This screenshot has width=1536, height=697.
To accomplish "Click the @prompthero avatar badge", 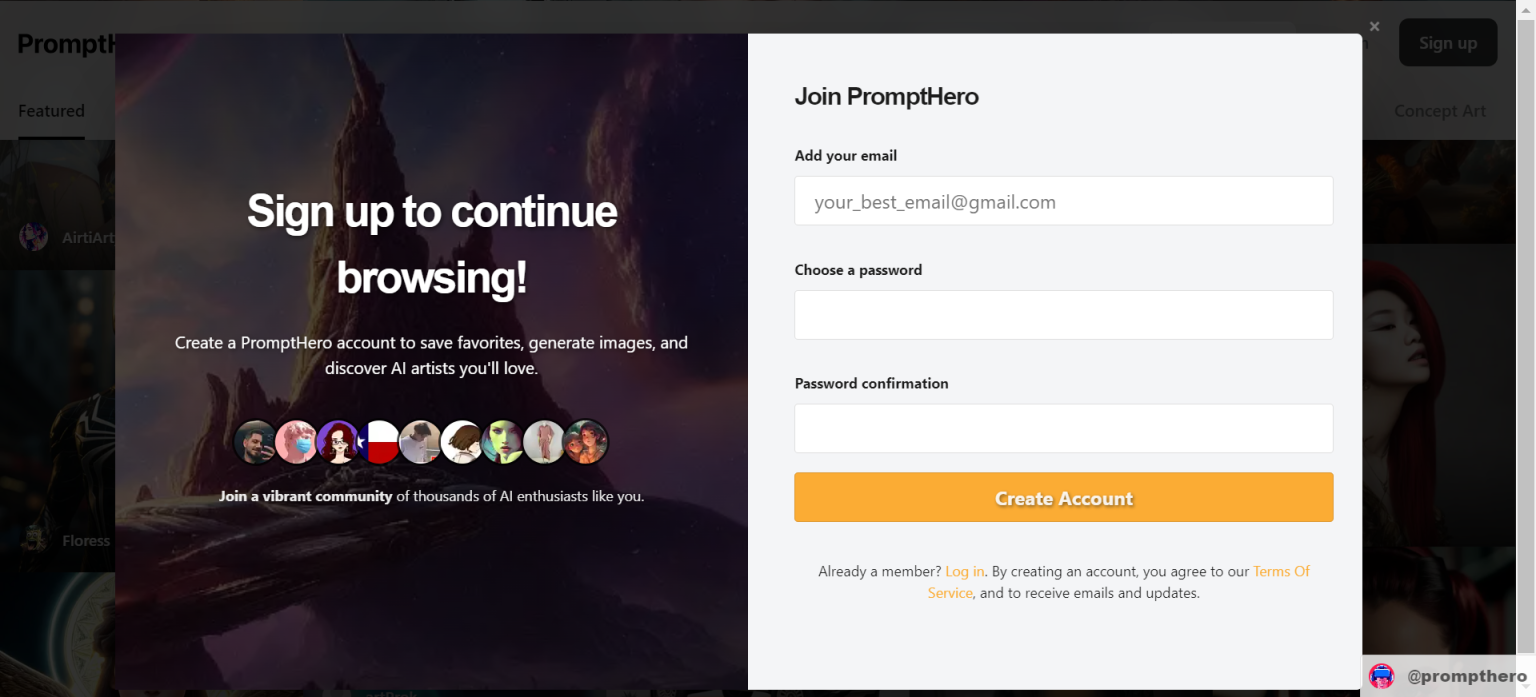I will 1382,676.
